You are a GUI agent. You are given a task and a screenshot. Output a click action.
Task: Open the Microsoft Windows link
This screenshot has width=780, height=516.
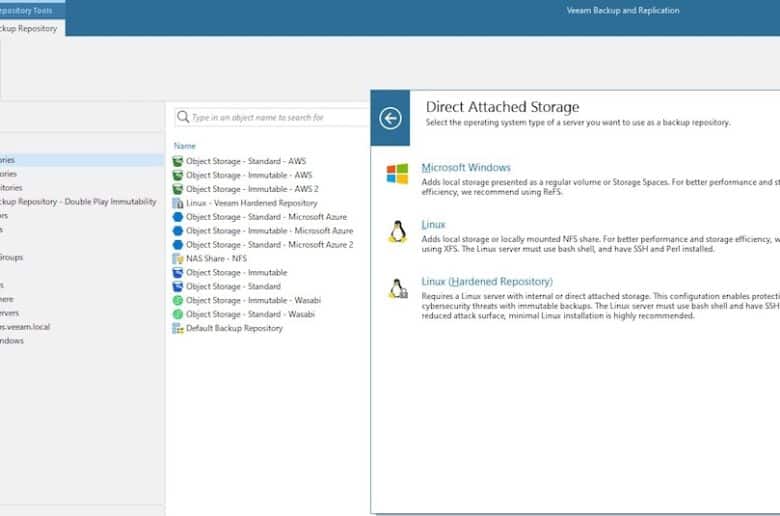(x=466, y=168)
